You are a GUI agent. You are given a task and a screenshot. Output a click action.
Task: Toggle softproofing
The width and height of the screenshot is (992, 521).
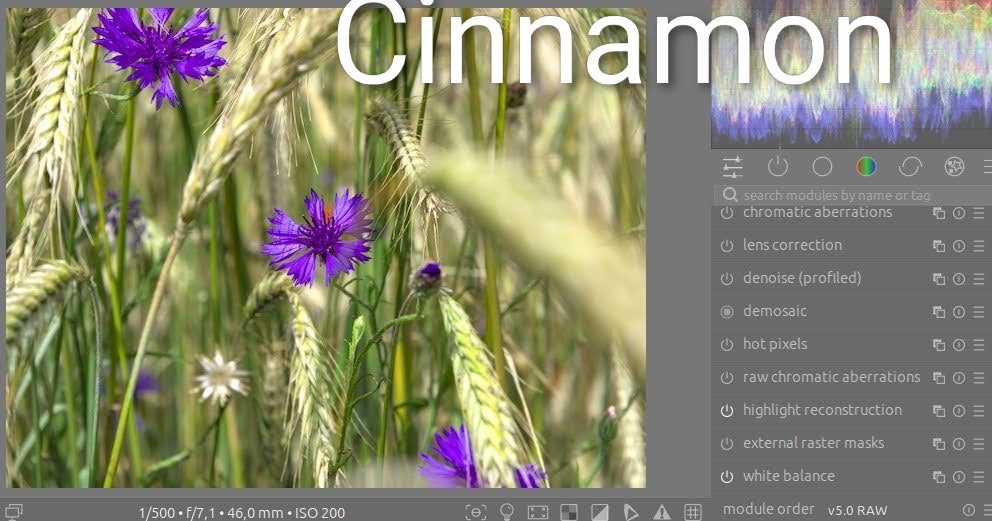point(631,512)
